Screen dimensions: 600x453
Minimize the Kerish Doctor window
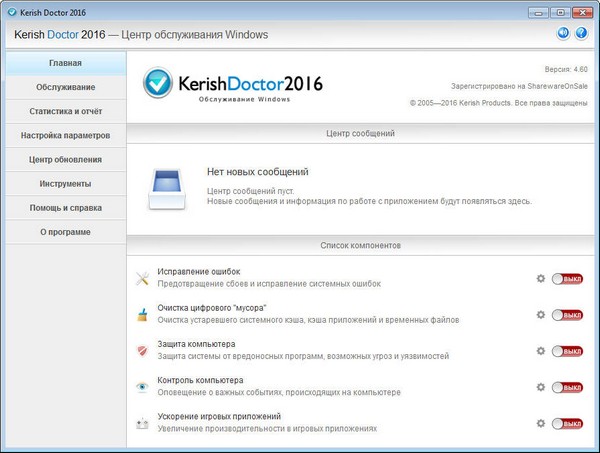[x=538, y=13]
